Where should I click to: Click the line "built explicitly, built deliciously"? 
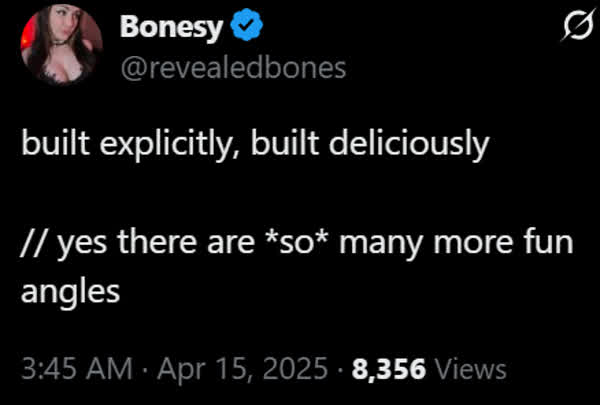(x=256, y=145)
